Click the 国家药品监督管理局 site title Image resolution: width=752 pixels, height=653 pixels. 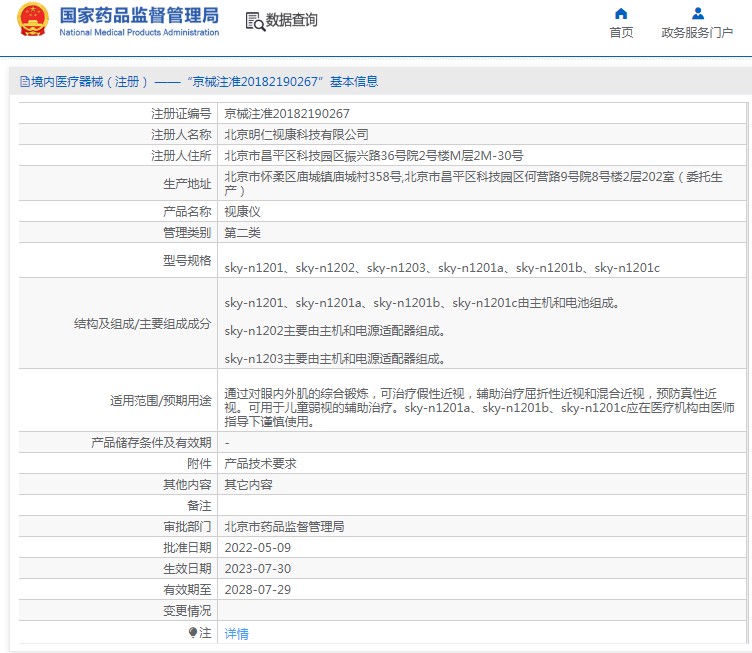coord(138,15)
